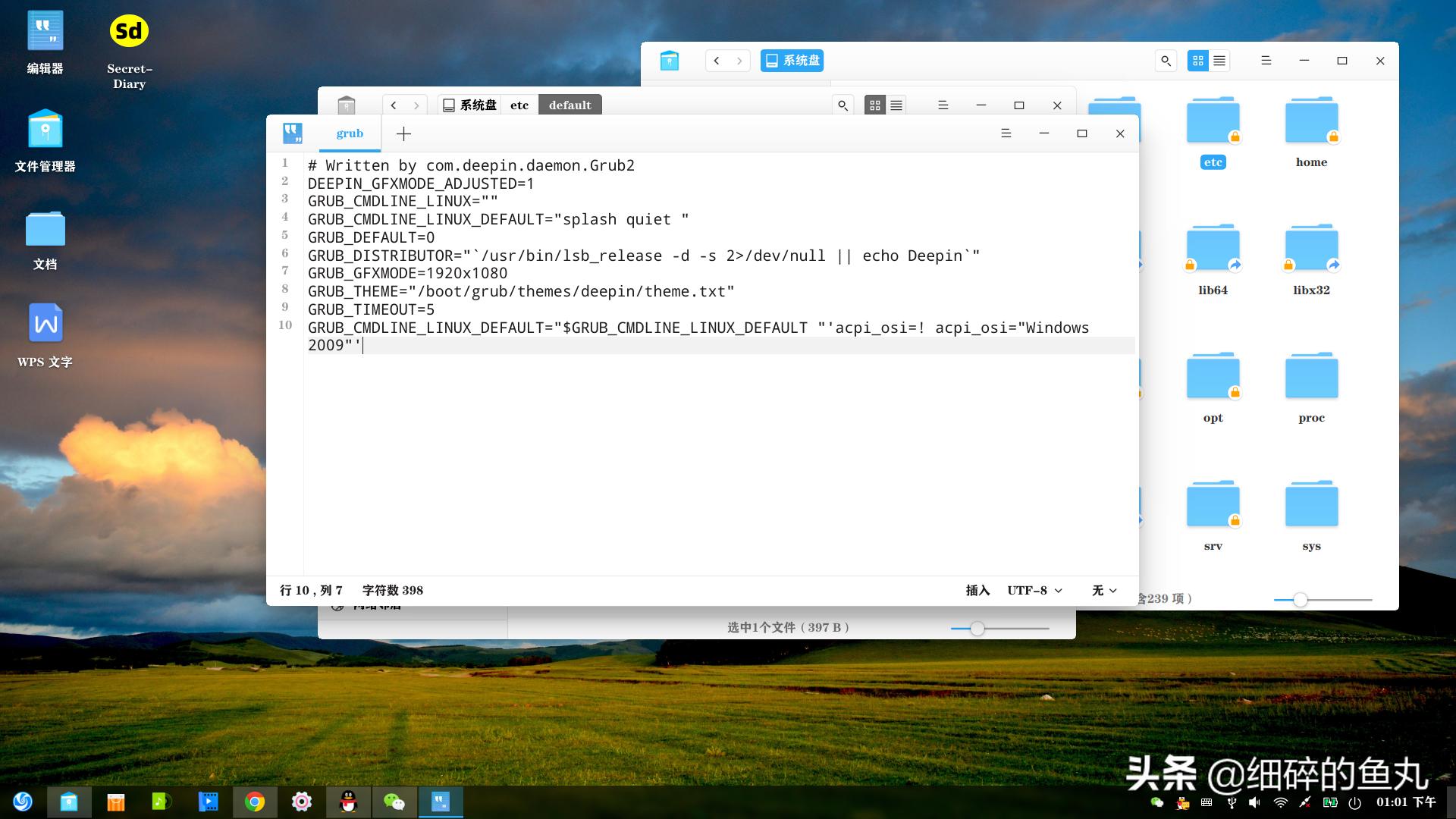Select the grub tab in editor
The height and width of the screenshot is (819, 1456).
point(350,133)
